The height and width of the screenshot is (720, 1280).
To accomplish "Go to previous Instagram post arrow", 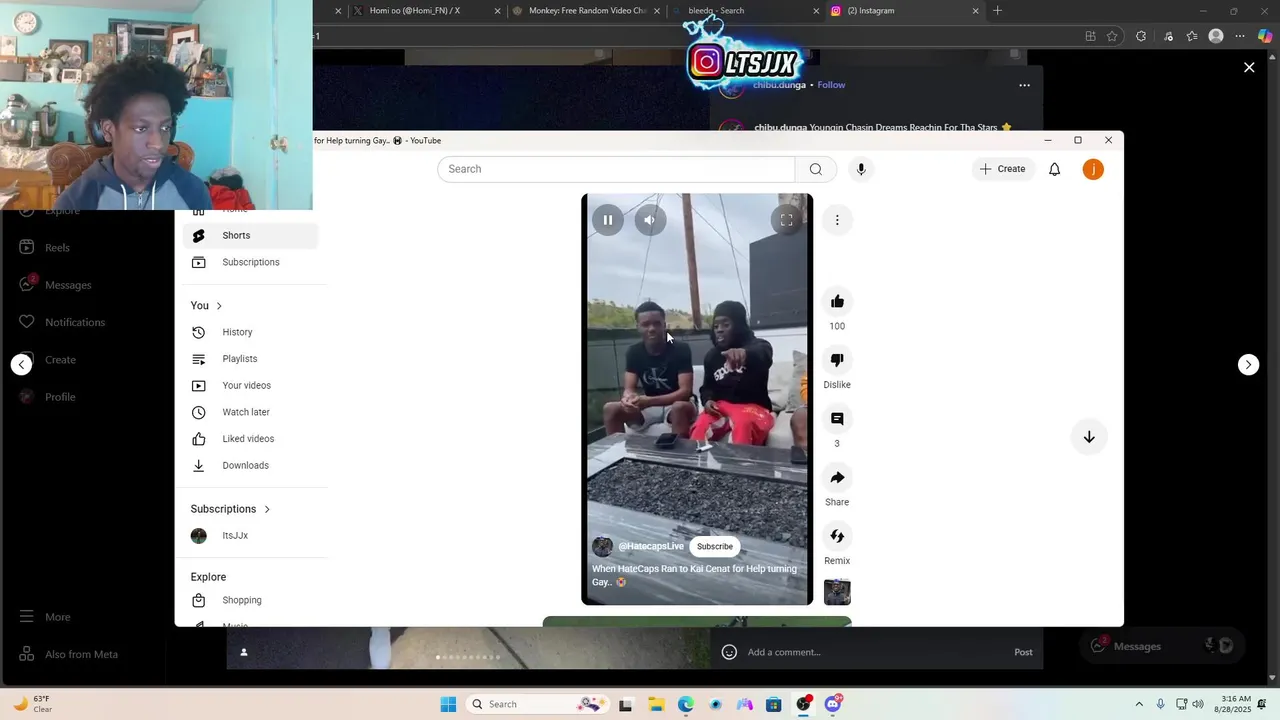I will coord(22,365).
